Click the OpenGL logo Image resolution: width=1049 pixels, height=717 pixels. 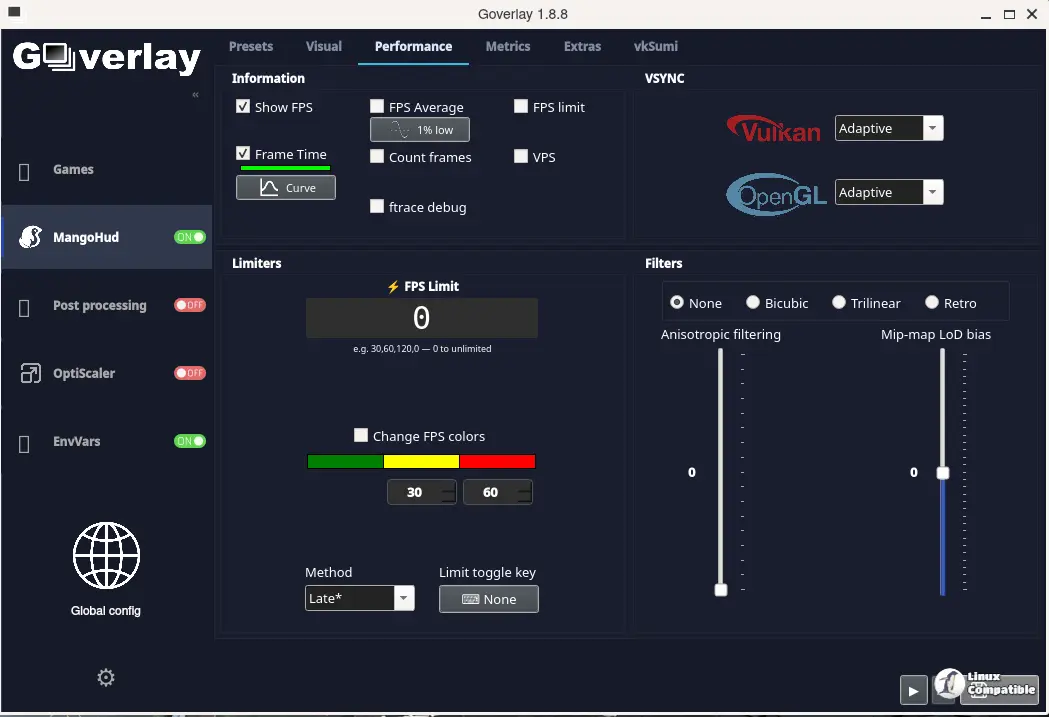[x=776, y=194]
